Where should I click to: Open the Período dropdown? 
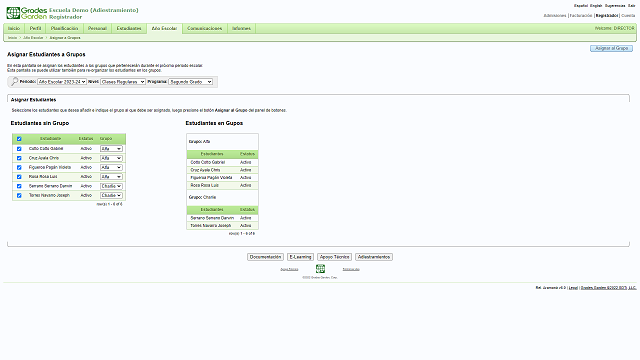click(x=62, y=82)
